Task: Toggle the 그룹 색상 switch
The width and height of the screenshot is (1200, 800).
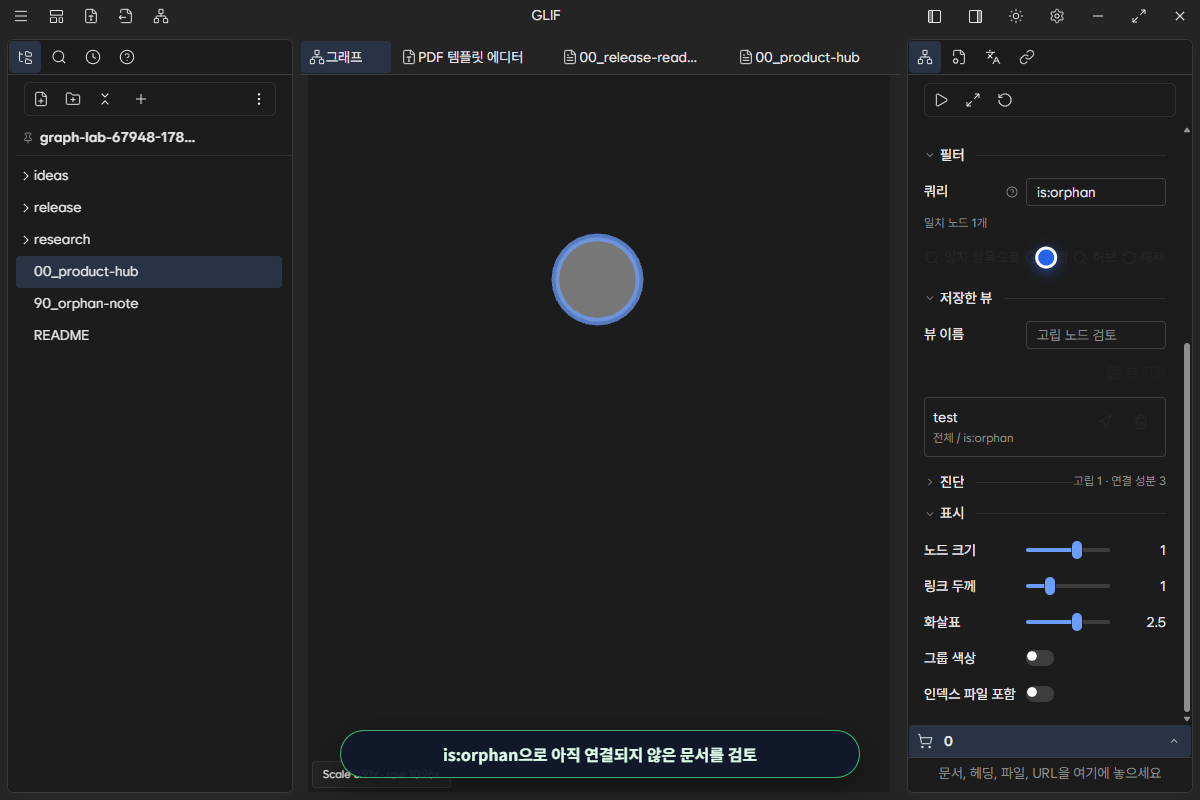Action: point(1040,658)
